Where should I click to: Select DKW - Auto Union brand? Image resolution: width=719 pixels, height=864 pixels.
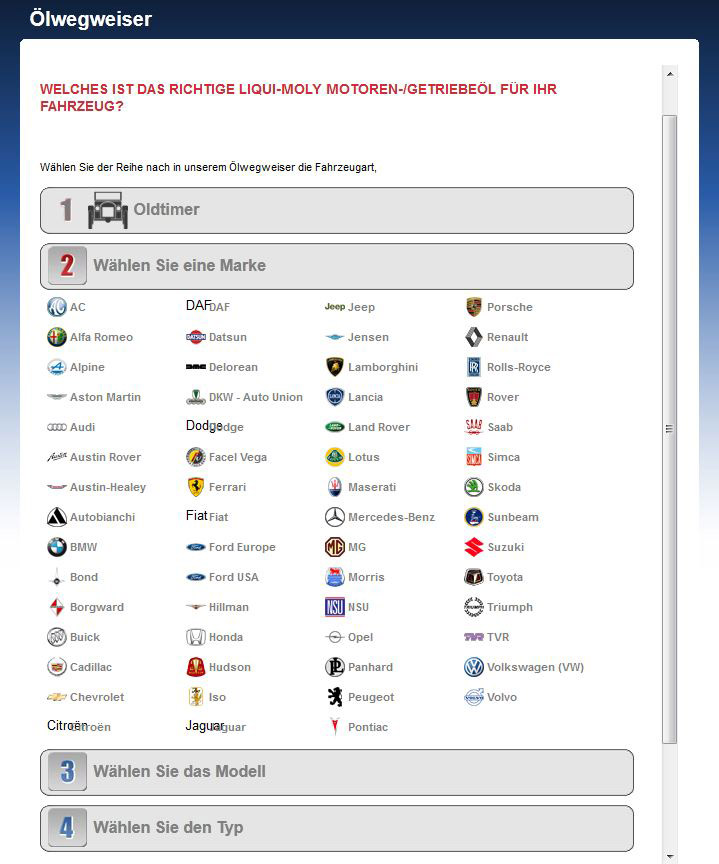coord(256,397)
